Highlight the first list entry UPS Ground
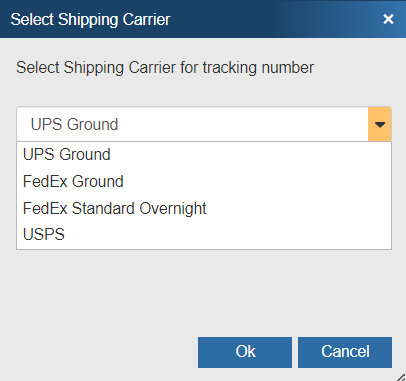This screenshot has height=381, width=406. point(204,155)
